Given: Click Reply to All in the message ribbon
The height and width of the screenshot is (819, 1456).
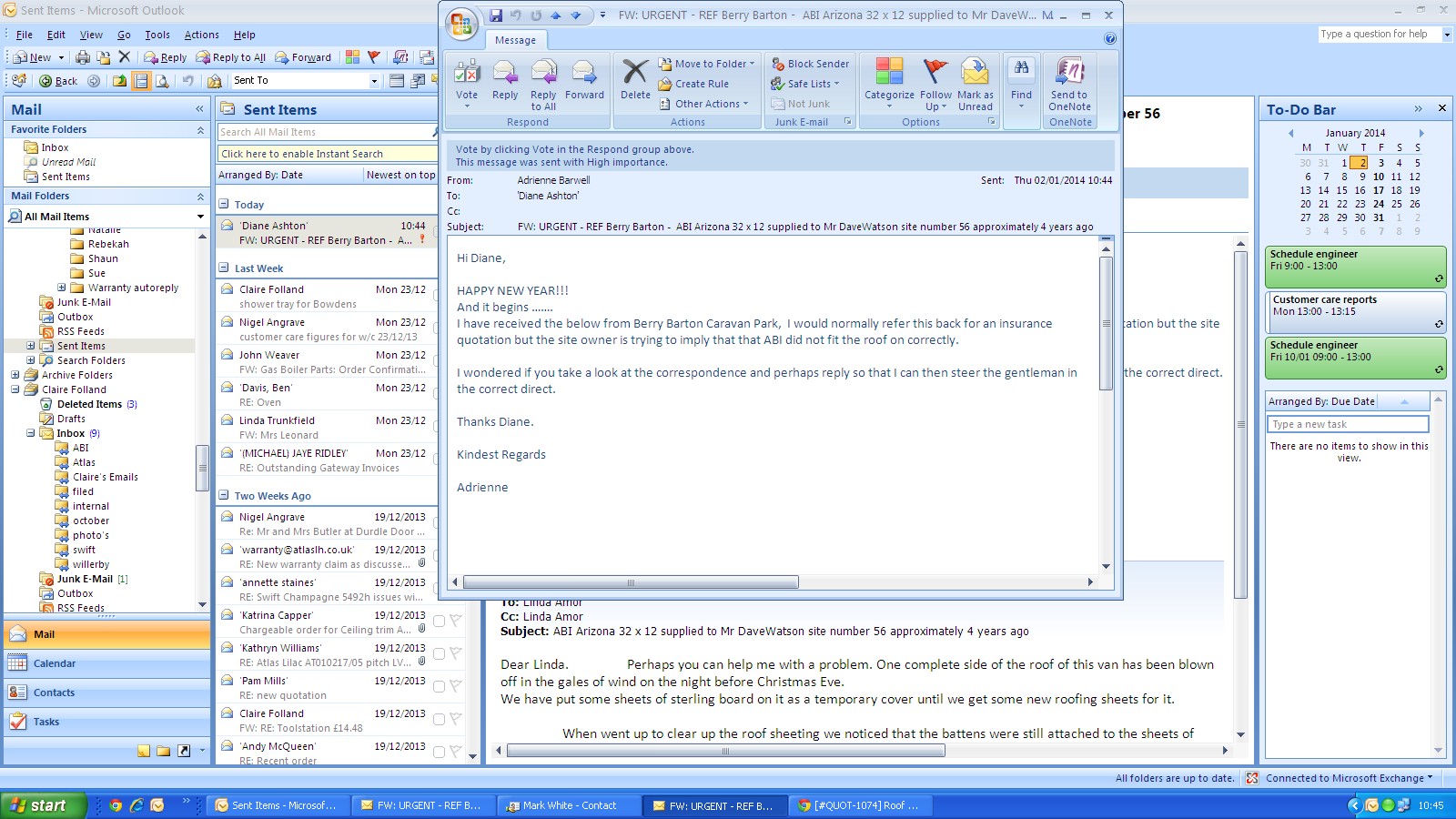Looking at the screenshot, I should tap(543, 85).
